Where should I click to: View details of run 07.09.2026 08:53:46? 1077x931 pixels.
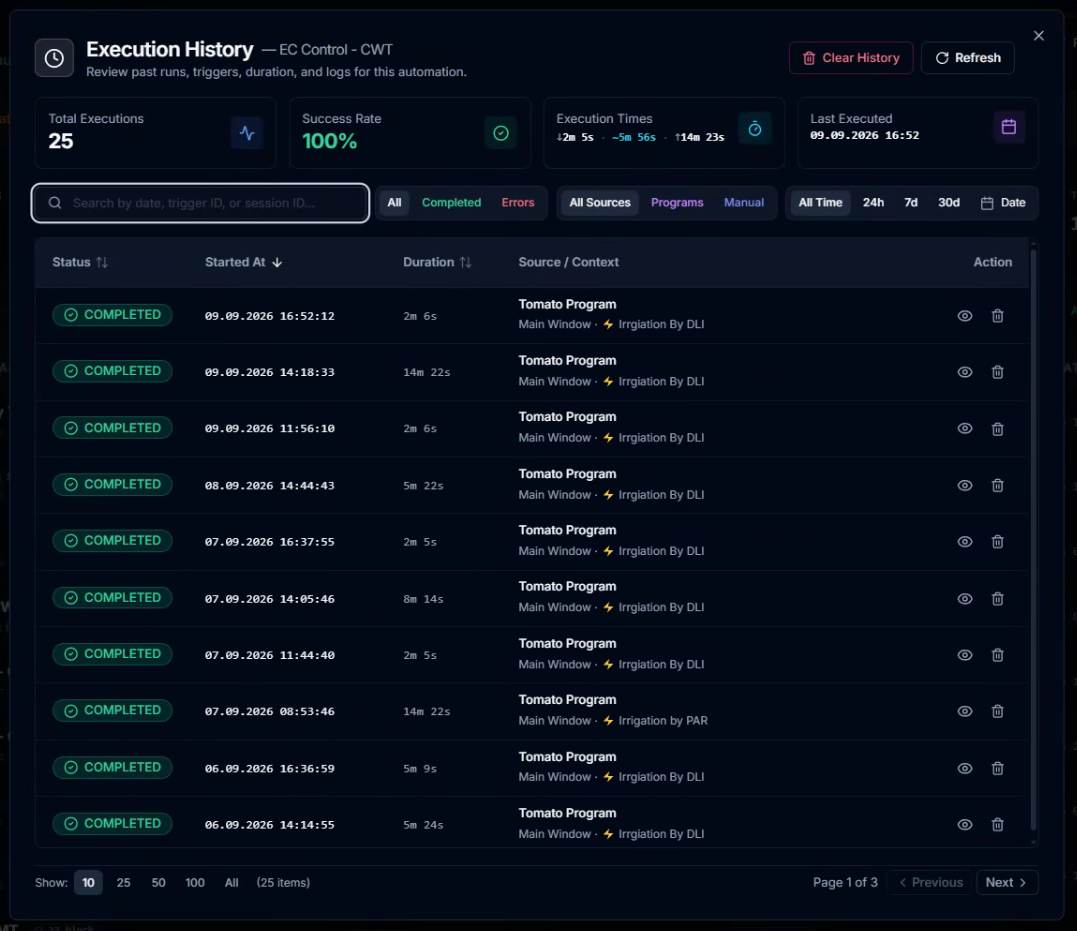click(965, 711)
